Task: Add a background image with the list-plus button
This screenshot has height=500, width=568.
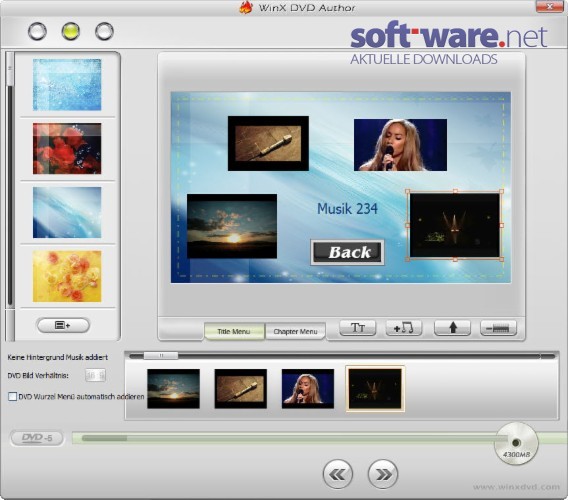Action: click(63, 325)
